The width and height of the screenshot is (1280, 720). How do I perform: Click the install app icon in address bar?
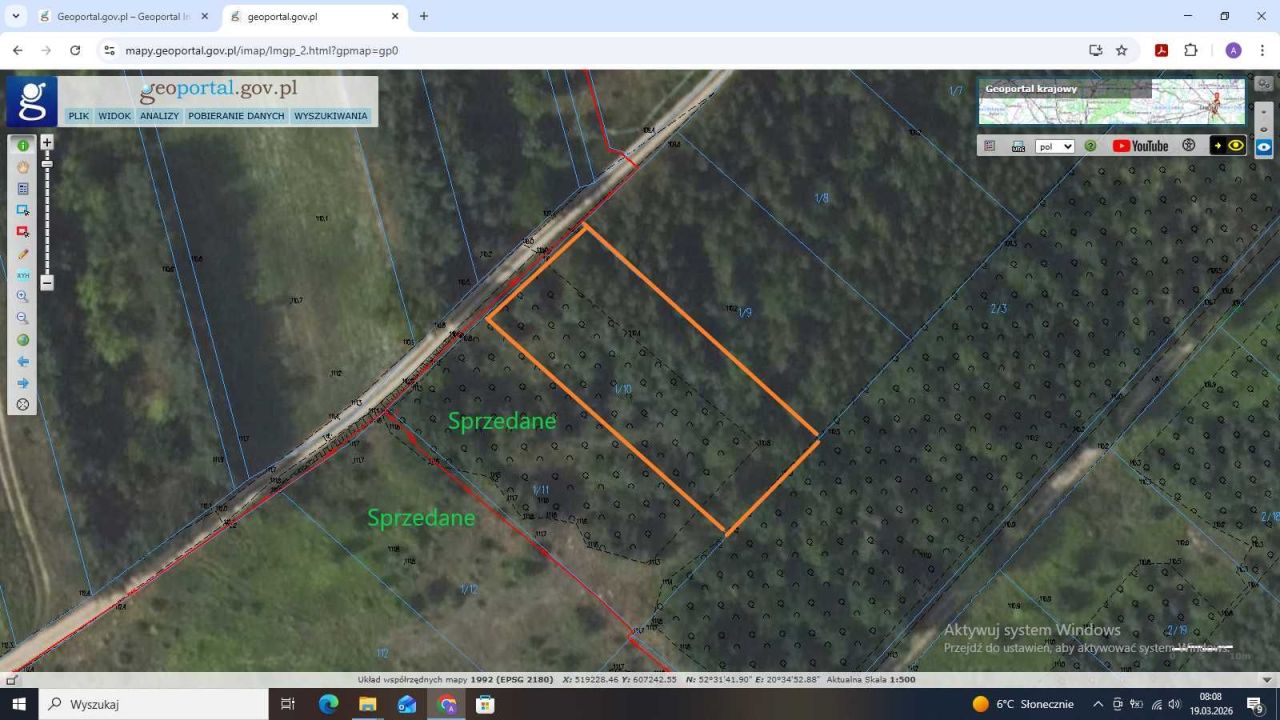click(1095, 50)
